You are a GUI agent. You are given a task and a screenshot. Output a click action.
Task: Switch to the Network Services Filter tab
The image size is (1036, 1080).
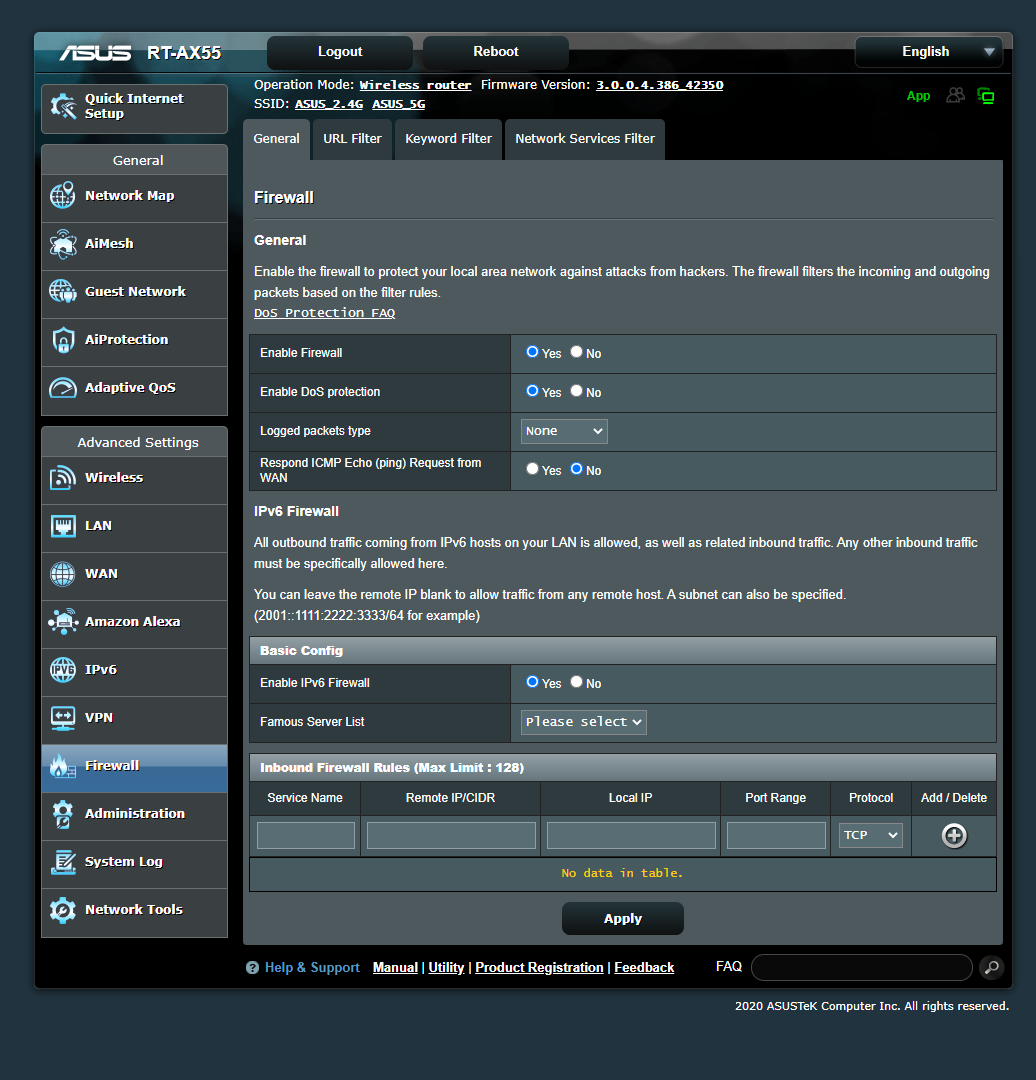pyautogui.click(x=585, y=139)
